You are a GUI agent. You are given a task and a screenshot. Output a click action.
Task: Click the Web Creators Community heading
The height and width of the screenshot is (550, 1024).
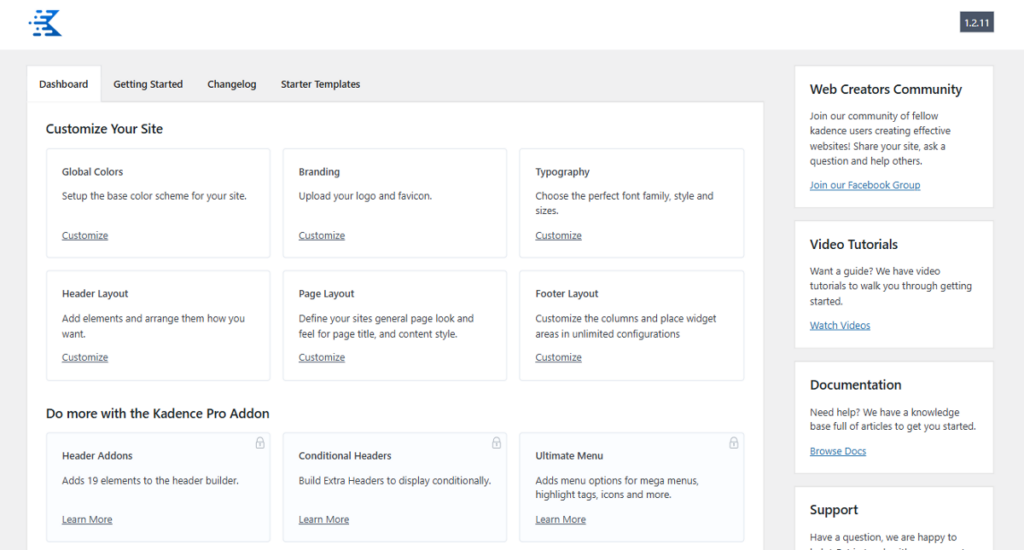(x=886, y=89)
